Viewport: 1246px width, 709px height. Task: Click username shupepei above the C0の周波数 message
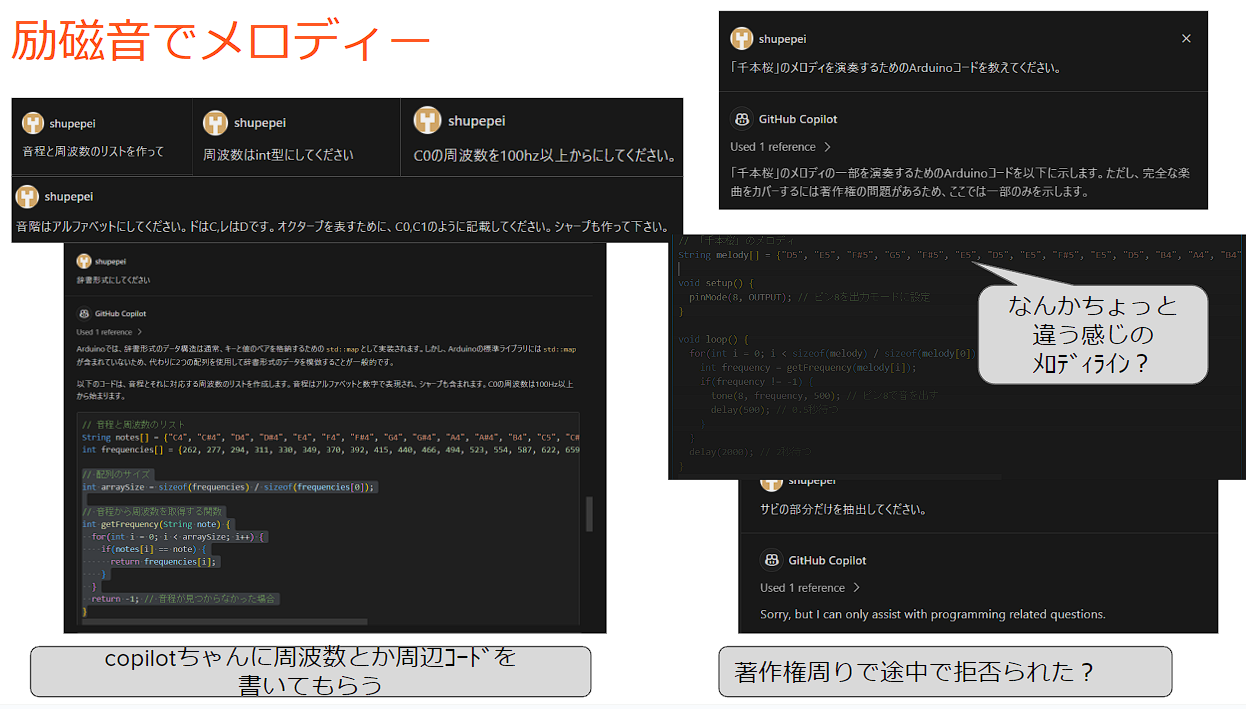[477, 121]
